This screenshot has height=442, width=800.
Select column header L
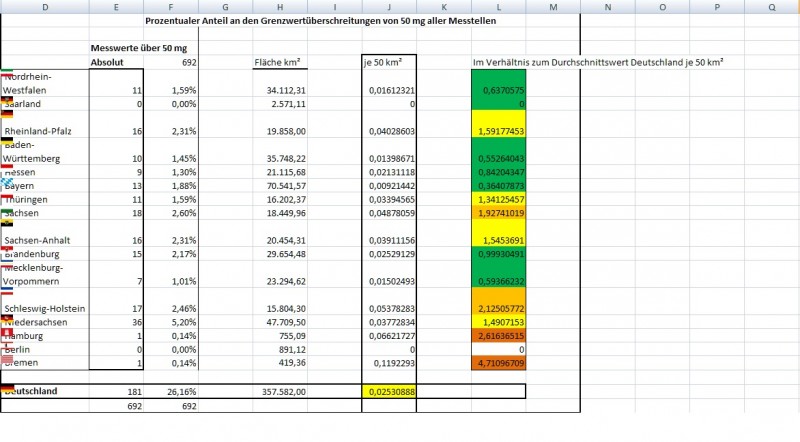point(498,7)
